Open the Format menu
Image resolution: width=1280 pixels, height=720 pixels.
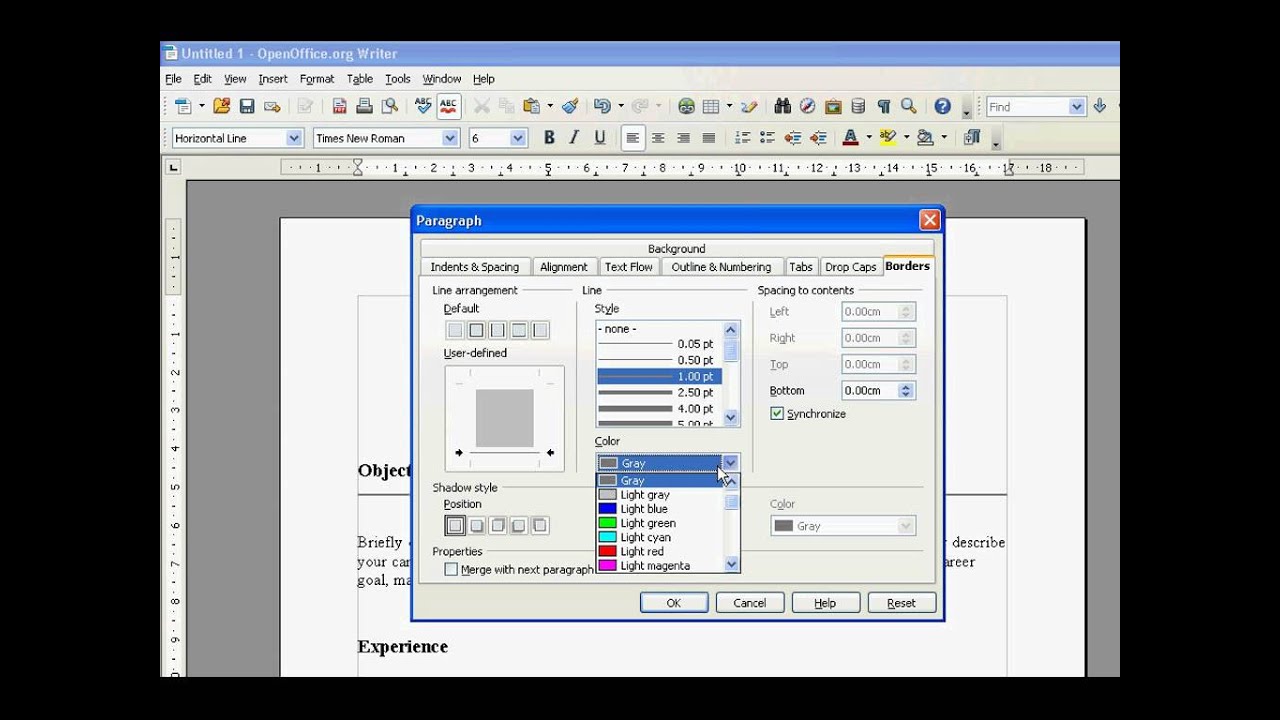317,79
